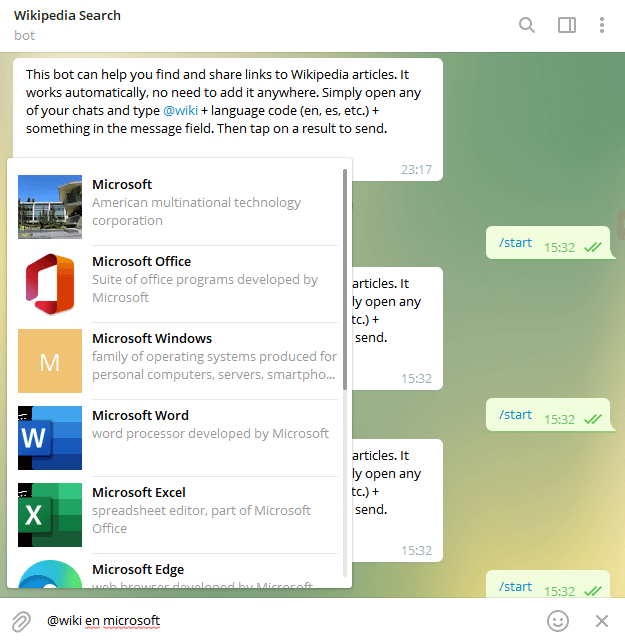This screenshot has height=642, width=625.
Task: Click 'word processor developed by Microsoft' description
Action: click(211, 433)
